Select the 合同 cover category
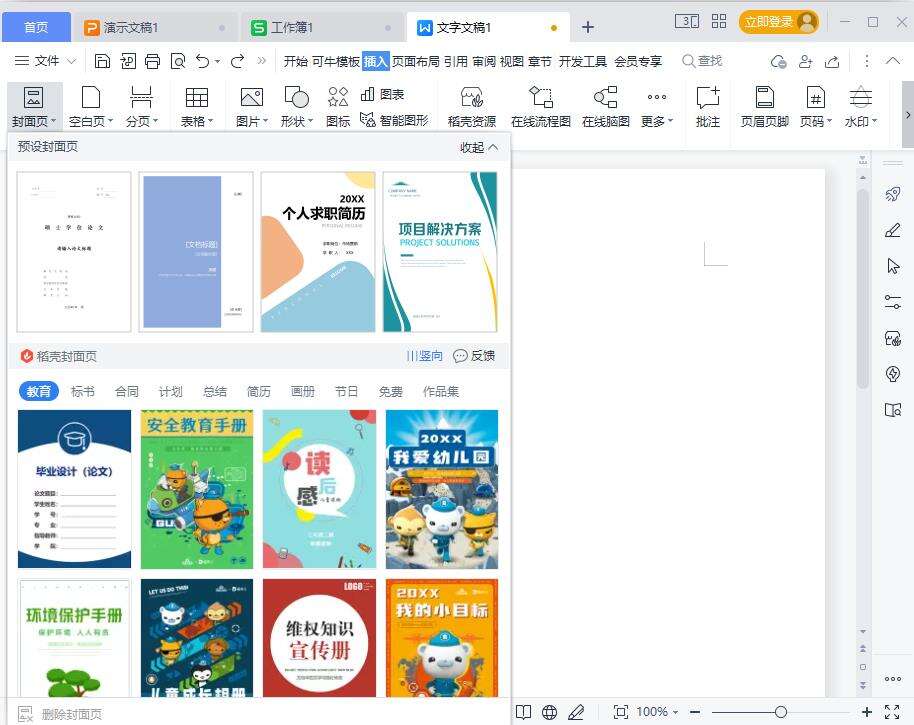This screenshot has height=725, width=914. [126, 391]
